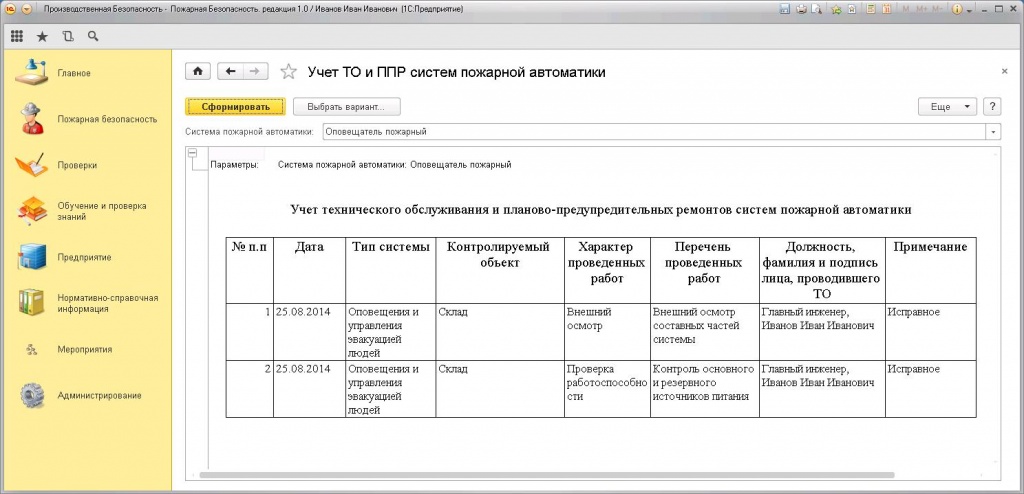Viewport: 1024px width, 494px height.
Task: Open Система пожарной автоматики dropdown arrow
Action: (993, 131)
